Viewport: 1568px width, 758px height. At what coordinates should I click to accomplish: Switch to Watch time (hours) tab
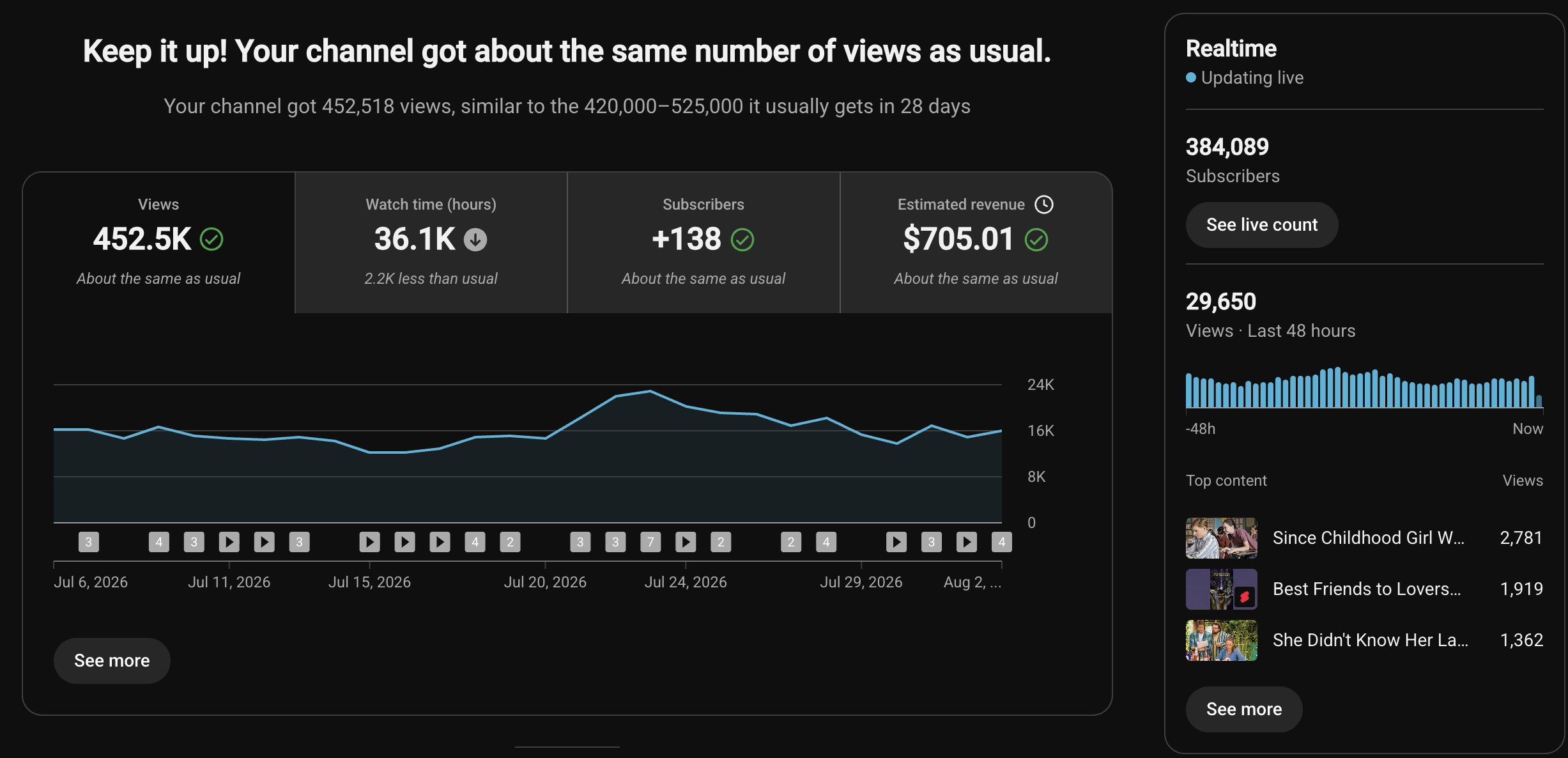431,242
